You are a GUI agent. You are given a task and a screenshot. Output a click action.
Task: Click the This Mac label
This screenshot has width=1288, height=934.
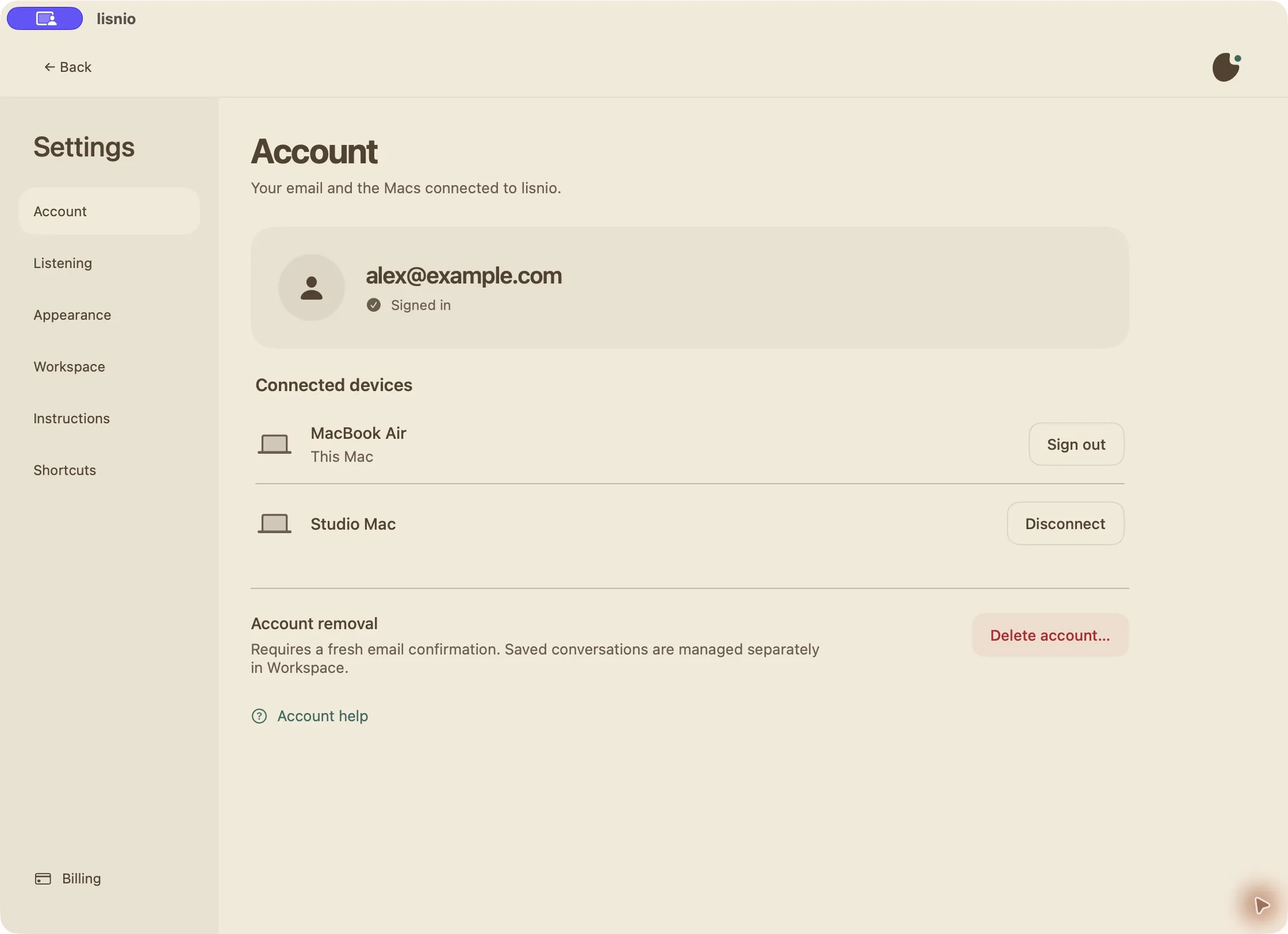click(x=342, y=457)
